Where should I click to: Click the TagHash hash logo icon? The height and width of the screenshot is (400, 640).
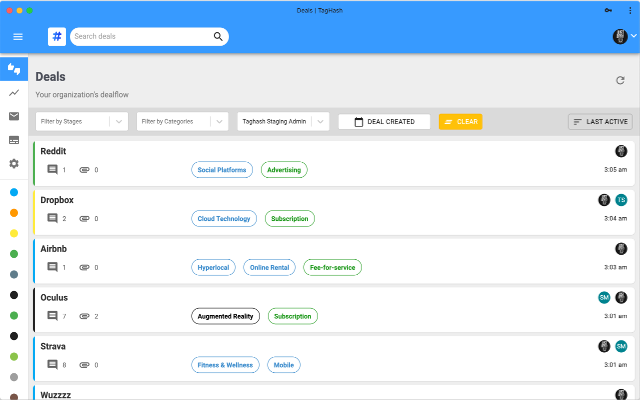pyautogui.click(x=57, y=37)
